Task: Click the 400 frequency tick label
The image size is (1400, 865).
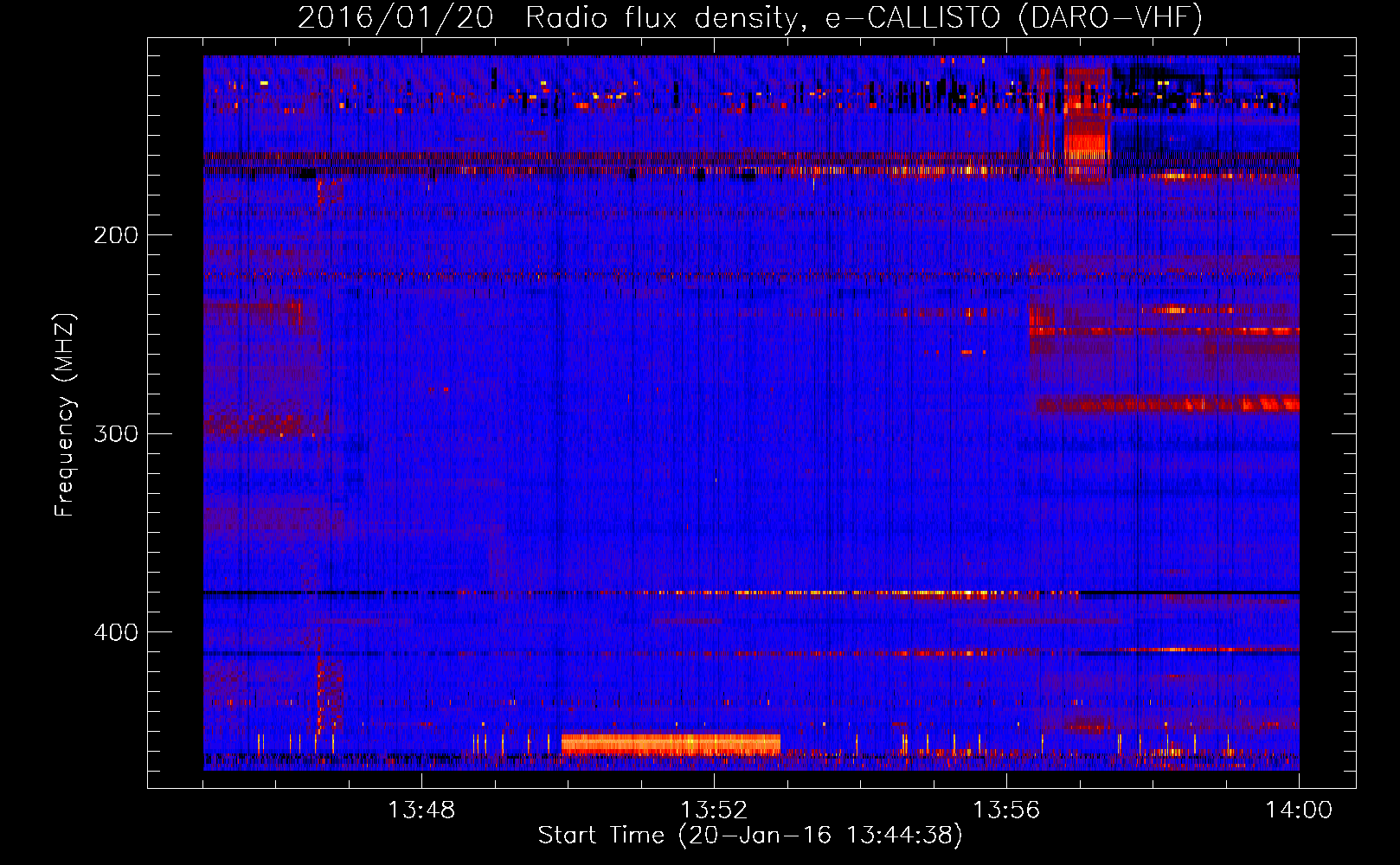Action: pyautogui.click(x=116, y=632)
